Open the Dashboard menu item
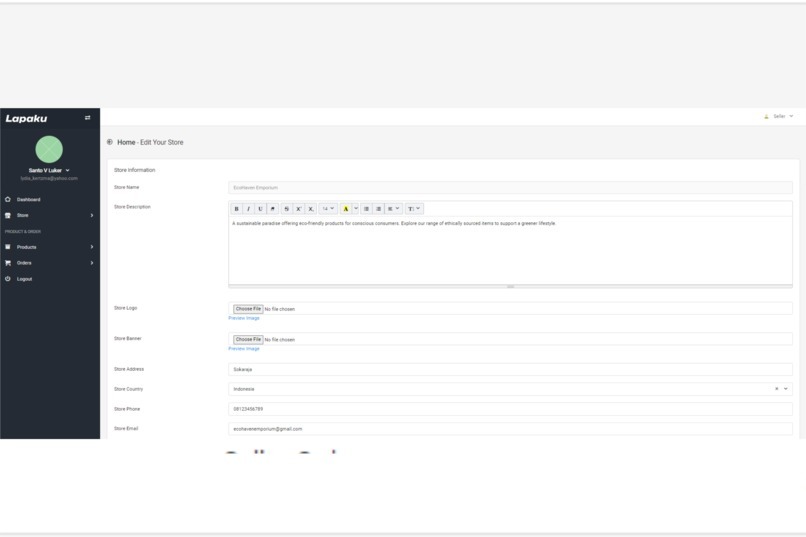The height and width of the screenshot is (537, 806). [x=28, y=200]
